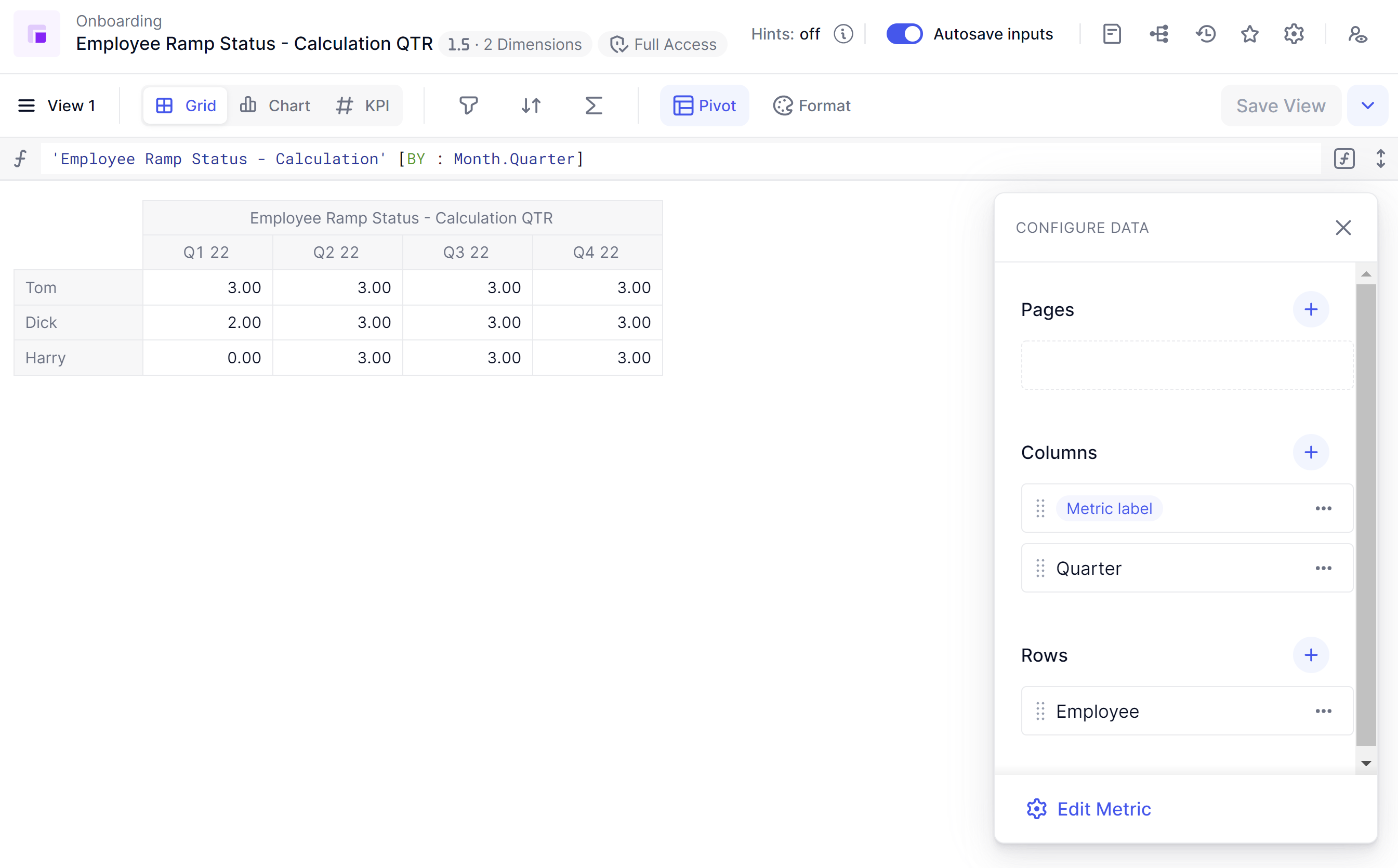Open the Employee options menu
The height and width of the screenshot is (868, 1398).
tap(1323, 711)
